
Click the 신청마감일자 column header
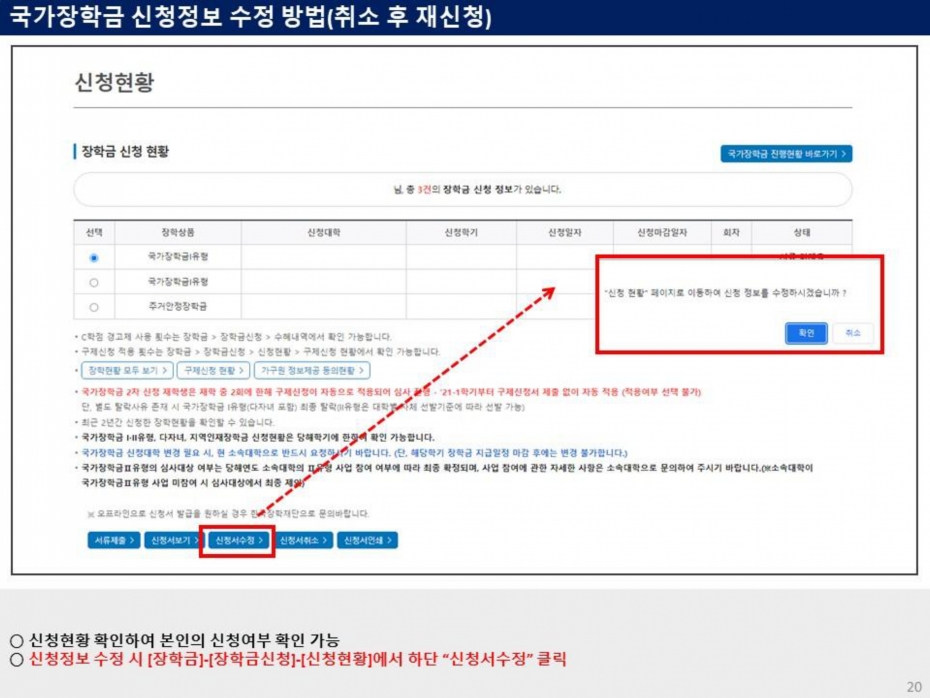click(662, 232)
